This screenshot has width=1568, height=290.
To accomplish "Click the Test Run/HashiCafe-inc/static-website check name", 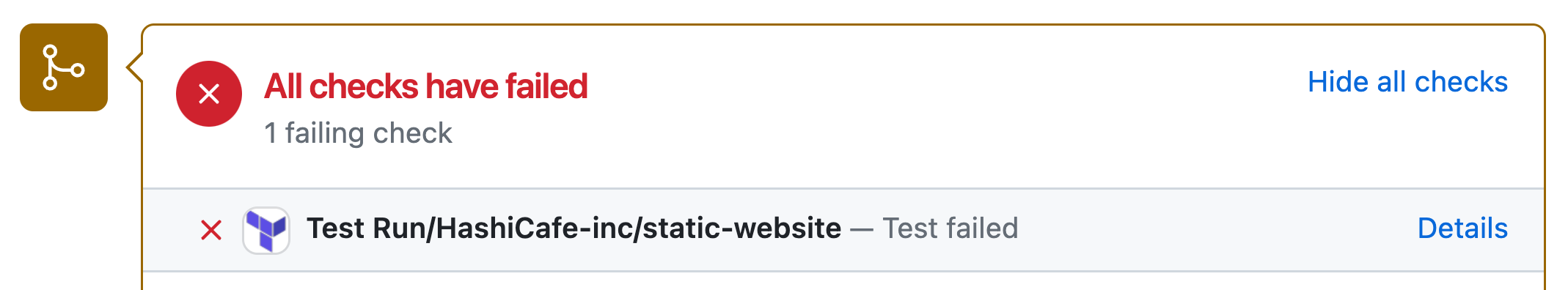I will [x=574, y=228].
